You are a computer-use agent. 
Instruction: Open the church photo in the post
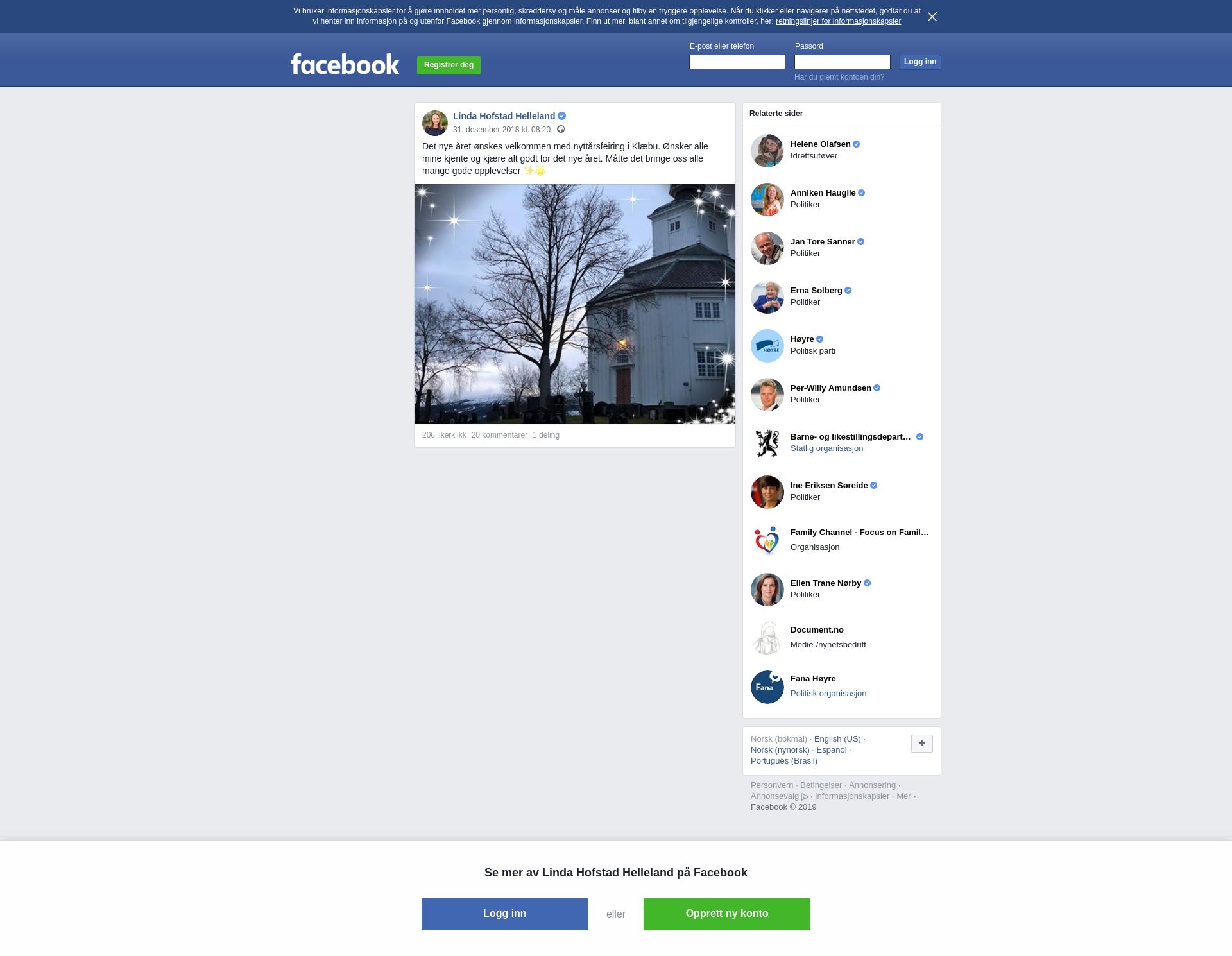[575, 304]
